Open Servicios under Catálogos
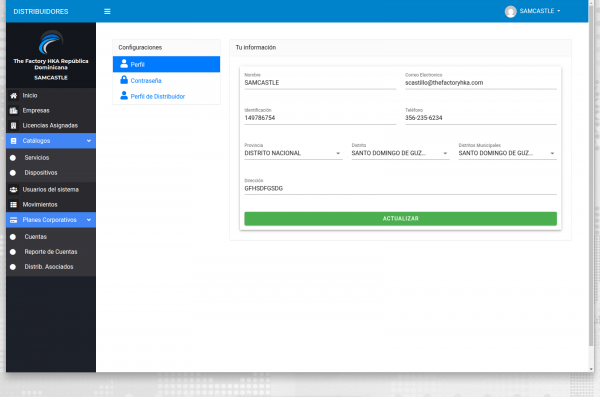600x397 pixels. pyautogui.click(x=51, y=158)
